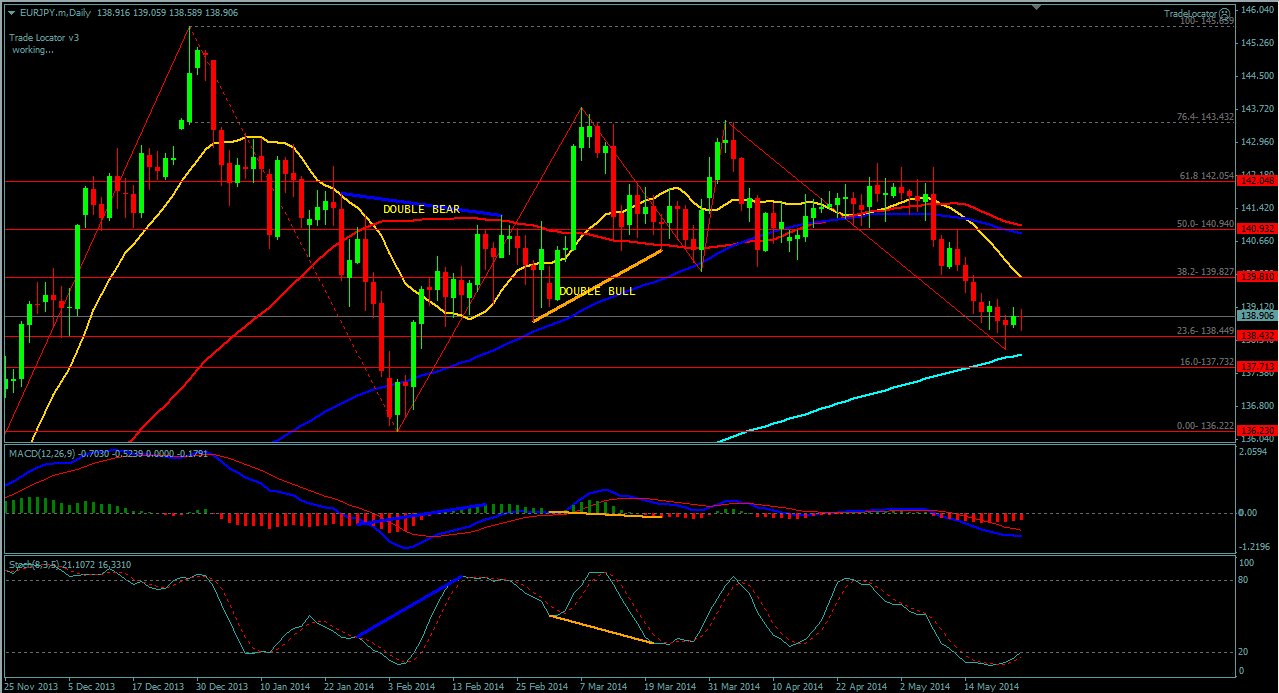Image resolution: width=1279 pixels, height=693 pixels.
Task: Click the red 138.432 price tag
Action: (x=1256, y=335)
